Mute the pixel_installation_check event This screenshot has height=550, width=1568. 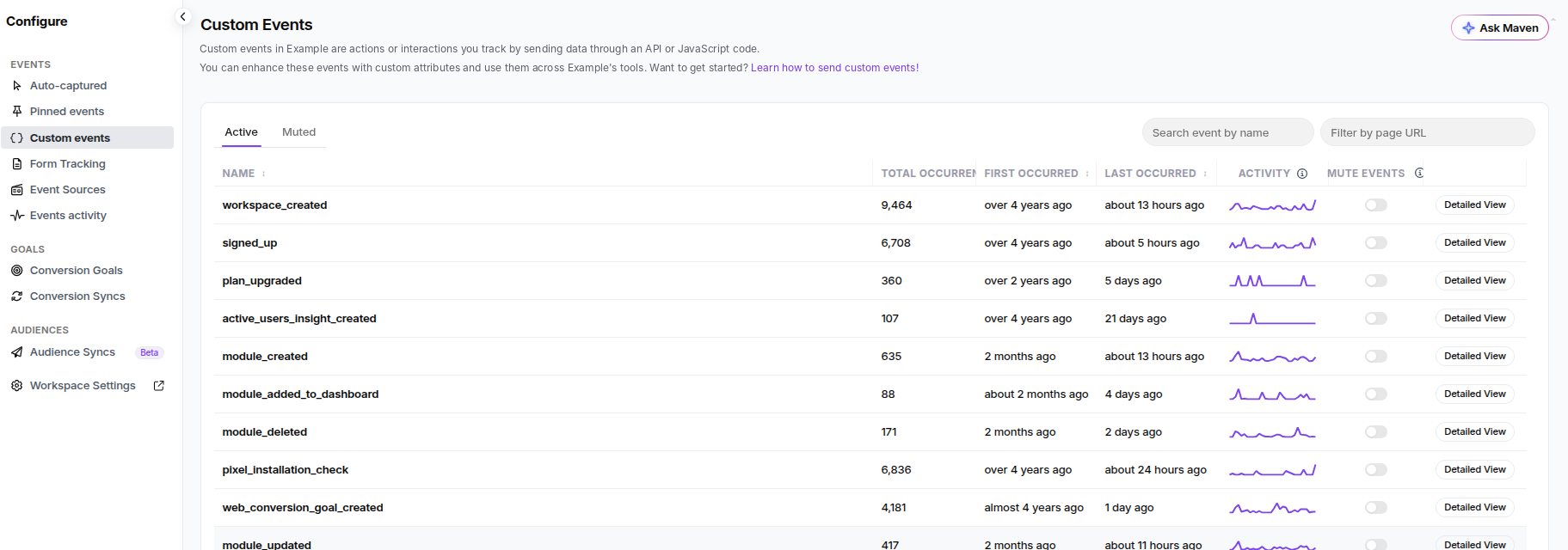(1376, 470)
